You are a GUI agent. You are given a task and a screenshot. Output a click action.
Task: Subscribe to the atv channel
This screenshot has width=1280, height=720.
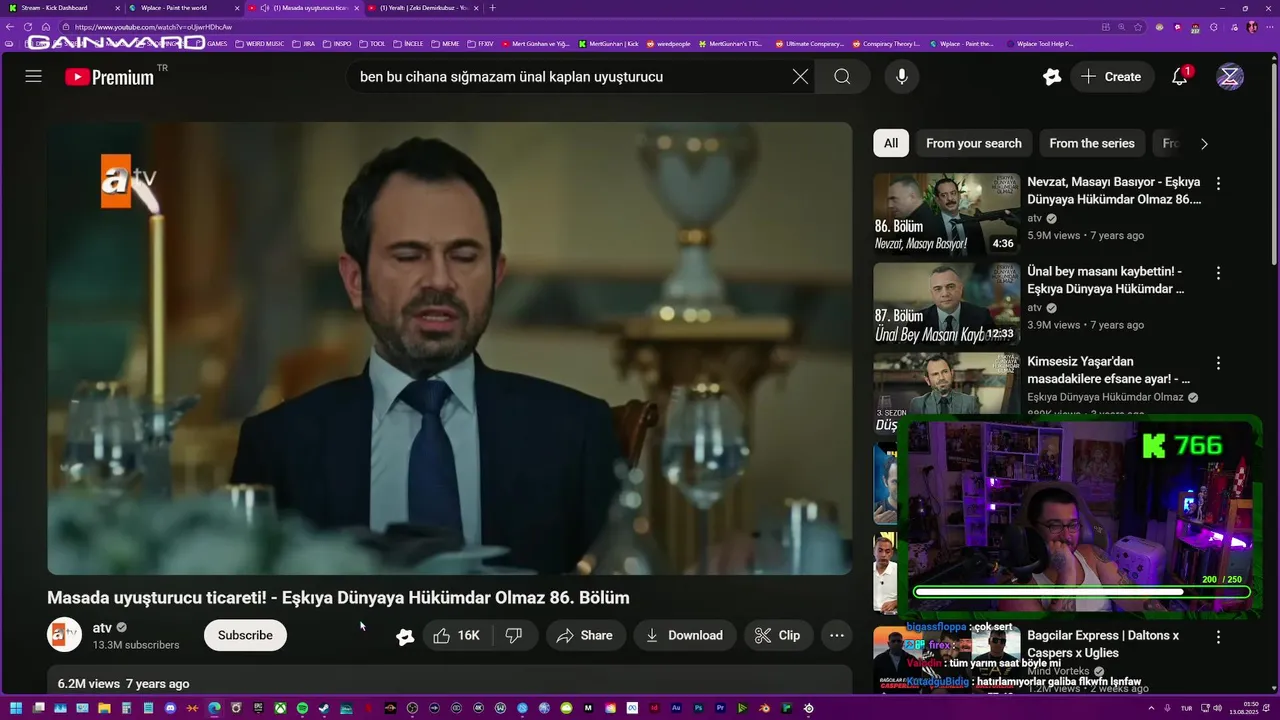(x=245, y=635)
